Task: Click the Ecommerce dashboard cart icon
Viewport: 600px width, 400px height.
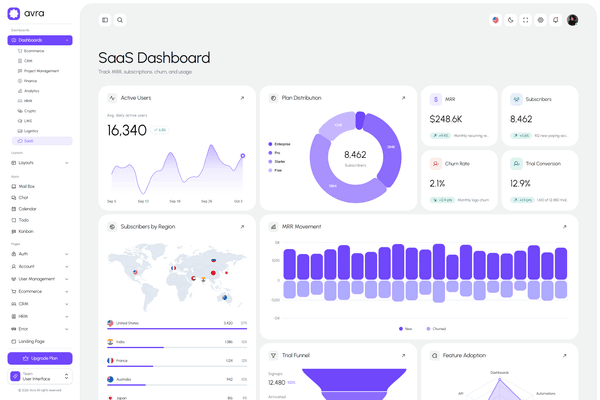Action: click(20, 51)
